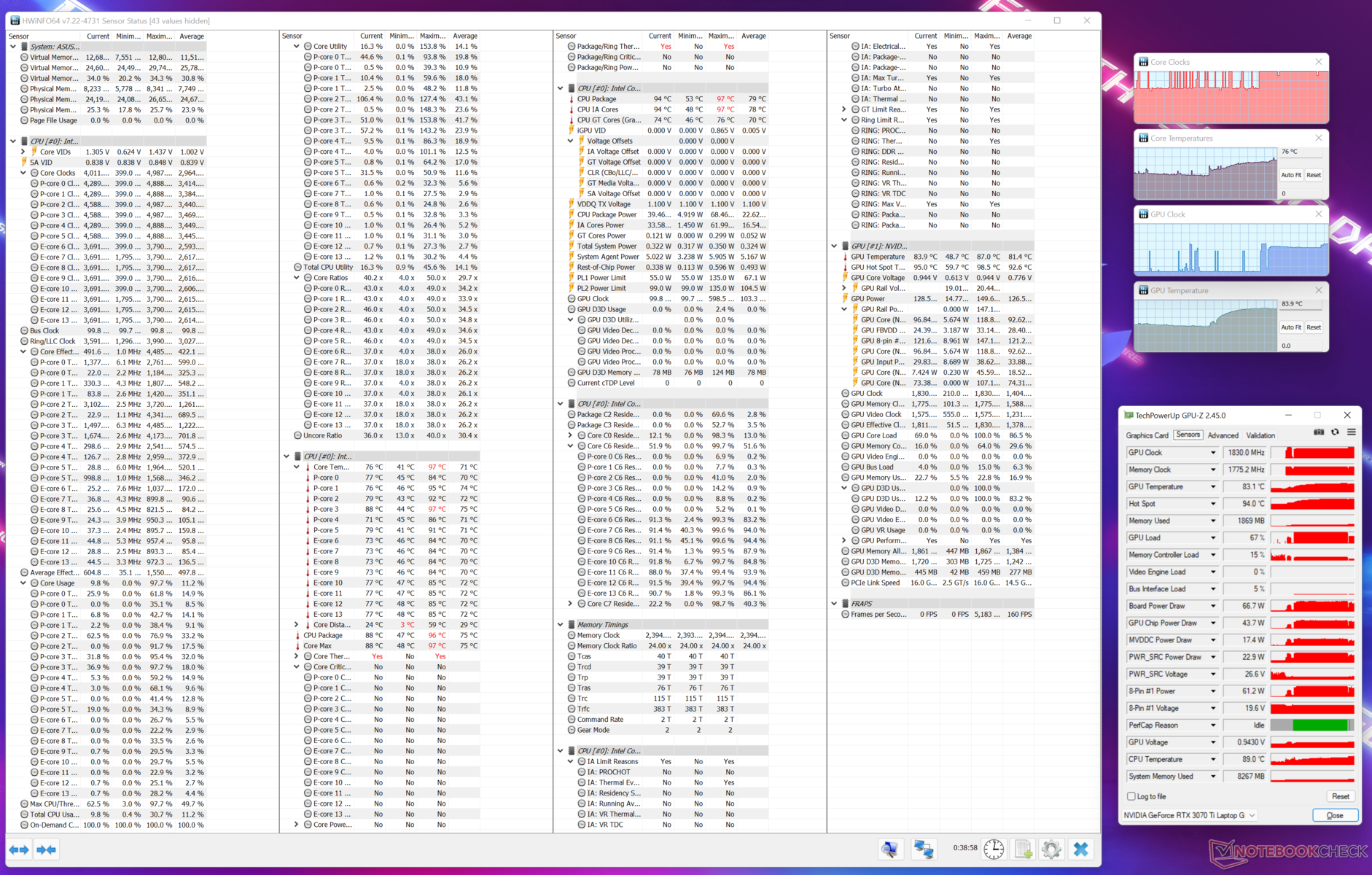The image size is (1372, 875).
Task: Click the Reset button in GPU-Z
Action: pos(1340,796)
